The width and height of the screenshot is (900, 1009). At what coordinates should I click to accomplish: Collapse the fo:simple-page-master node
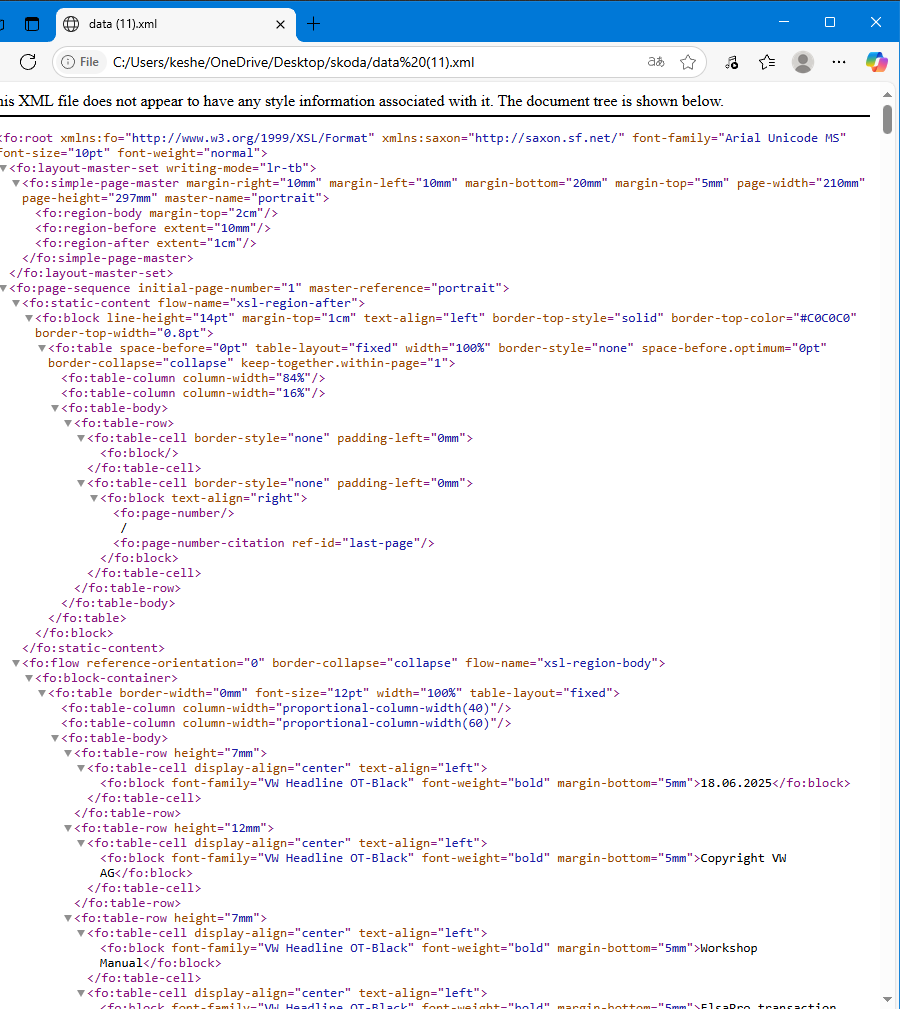tap(16, 183)
